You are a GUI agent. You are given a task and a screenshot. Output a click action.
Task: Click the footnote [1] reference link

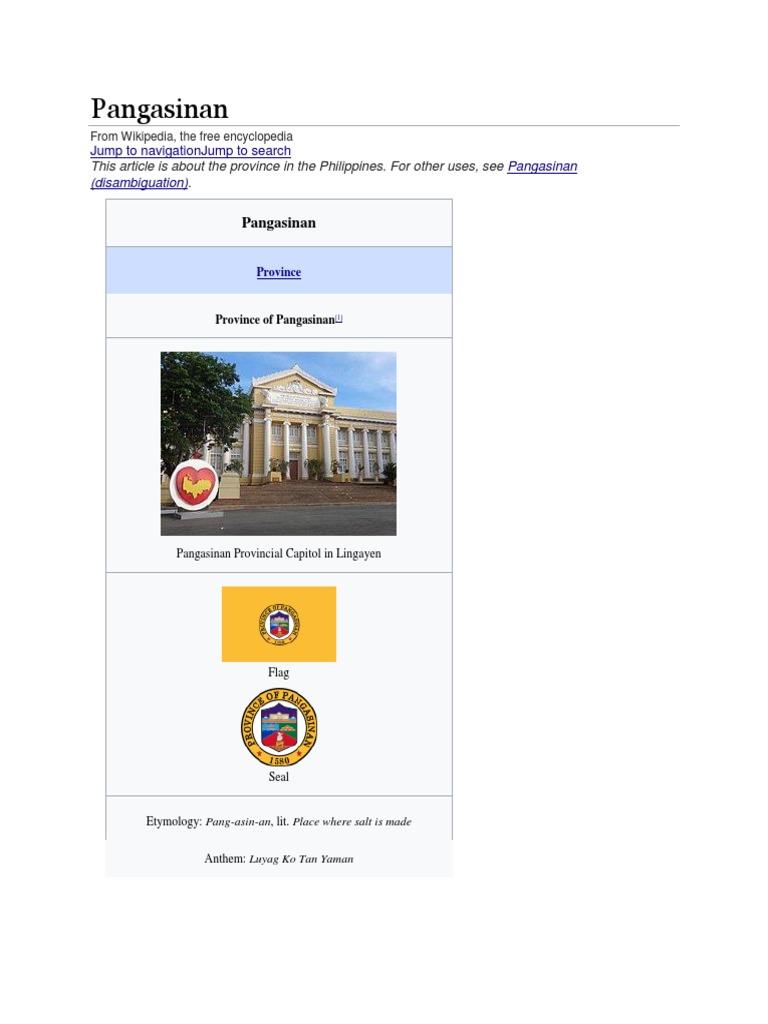(x=338, y=319)
